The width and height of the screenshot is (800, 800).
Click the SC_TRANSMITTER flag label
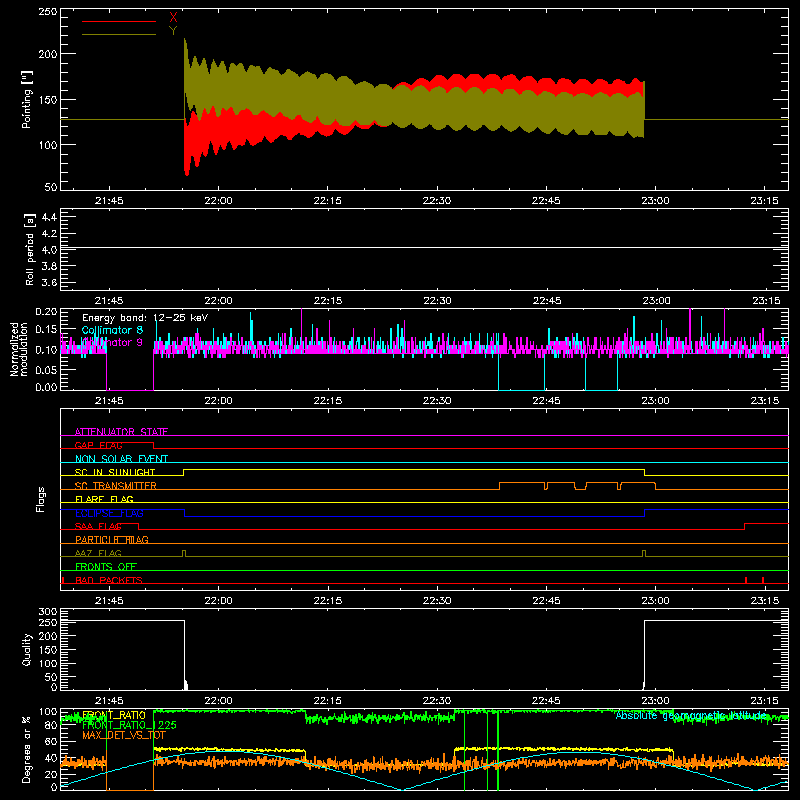coord(116,486)
